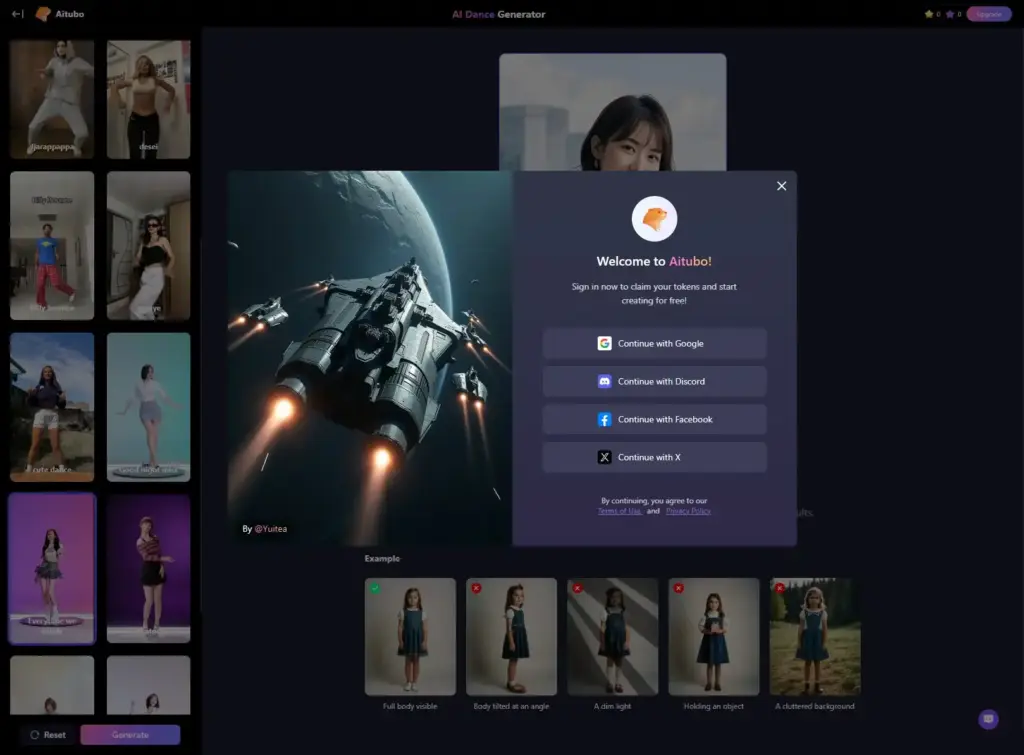
Task: Click the Aitubo mascot avatar in the dialog
Action: (x=654, y=219)
